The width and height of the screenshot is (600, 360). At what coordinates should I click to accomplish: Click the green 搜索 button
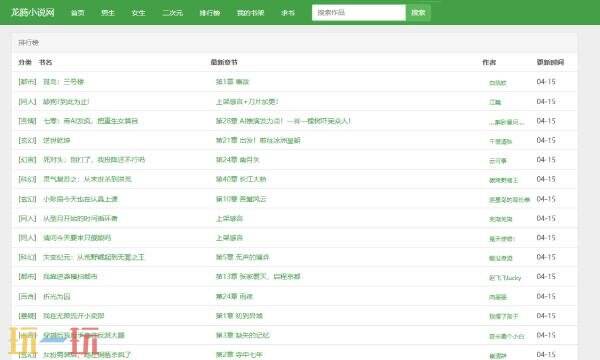[x=418, y=13]
